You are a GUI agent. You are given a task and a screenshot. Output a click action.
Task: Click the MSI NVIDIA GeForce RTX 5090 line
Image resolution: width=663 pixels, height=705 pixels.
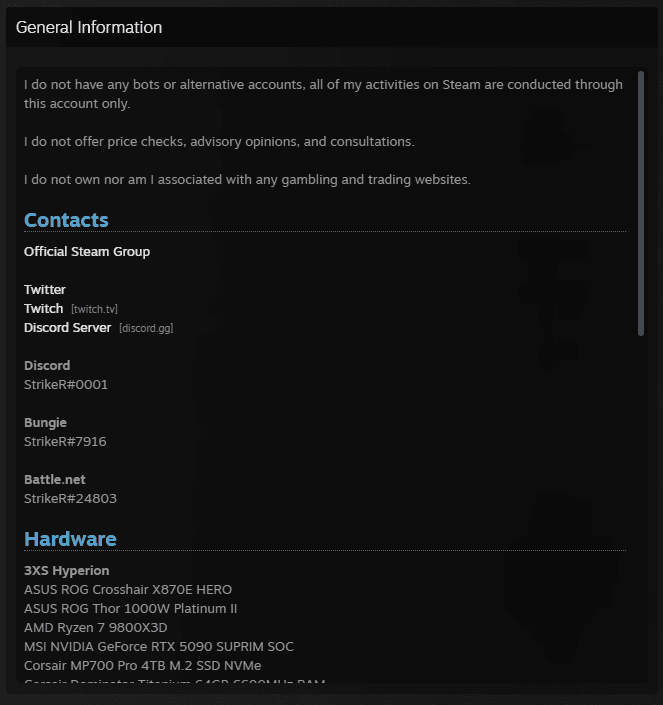pyautogui.click(x=159, y=647)
